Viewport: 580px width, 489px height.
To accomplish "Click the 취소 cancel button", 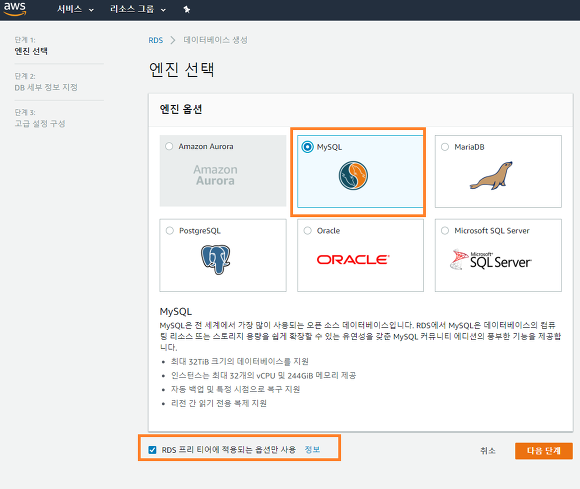I will (x=488, y=451).
